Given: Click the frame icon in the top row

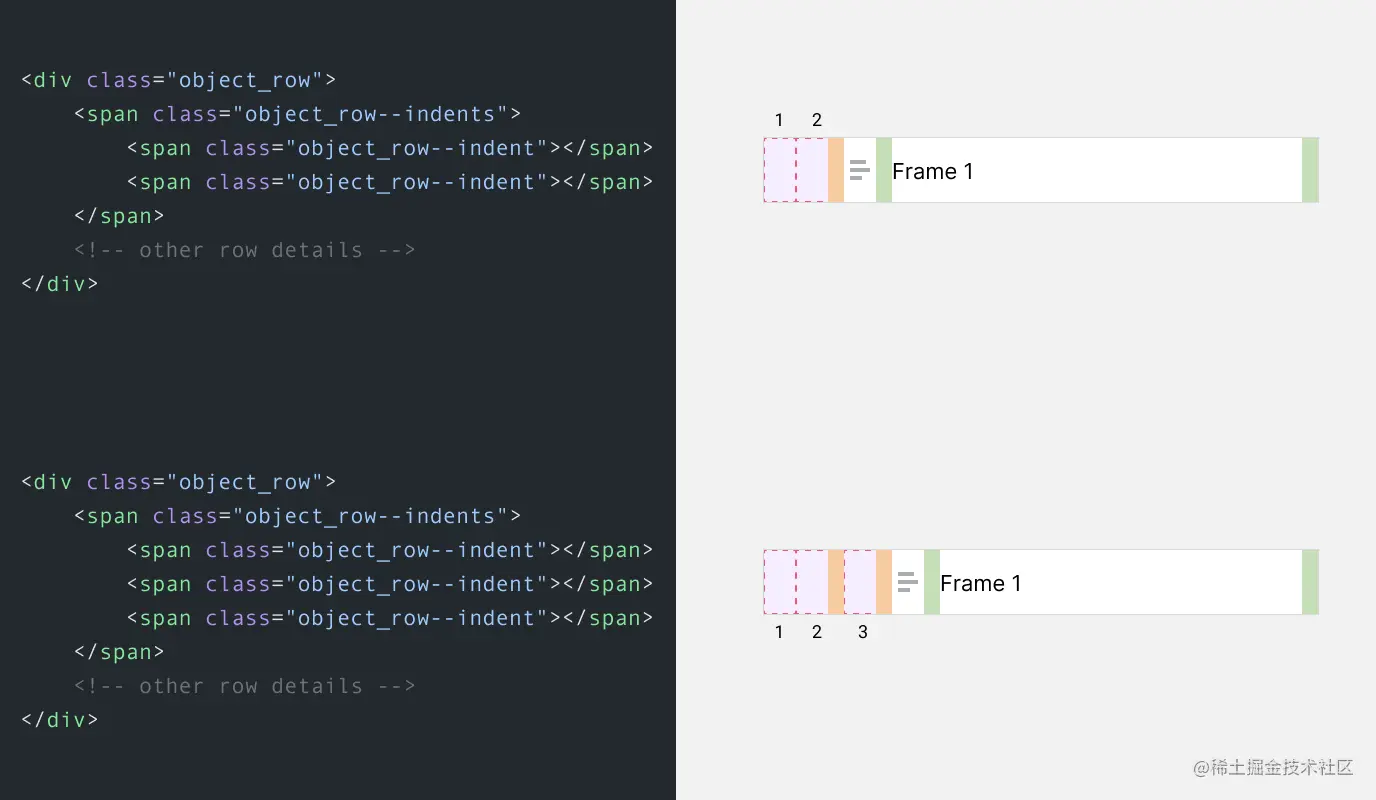Looking at the screenshot, I should pos(859,170).
